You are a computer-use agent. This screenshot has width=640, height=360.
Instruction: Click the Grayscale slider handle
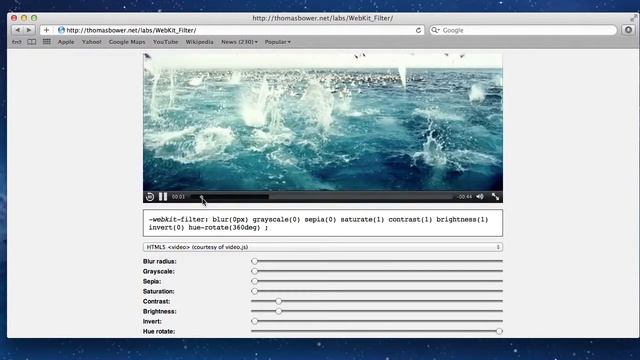click(x=254, y=271)
